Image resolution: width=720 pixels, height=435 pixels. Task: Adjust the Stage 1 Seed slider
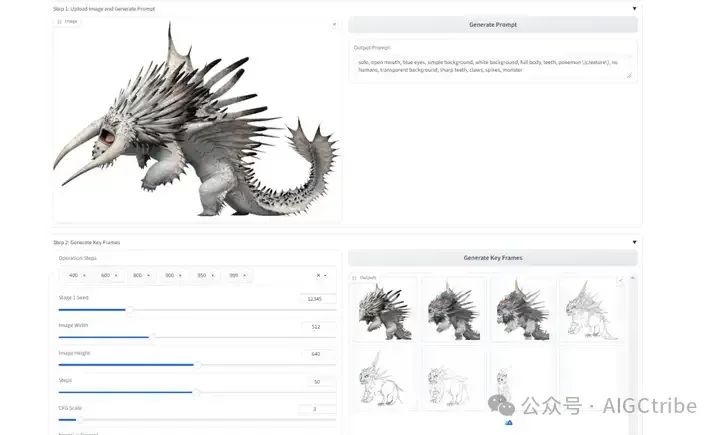[197, 310]
